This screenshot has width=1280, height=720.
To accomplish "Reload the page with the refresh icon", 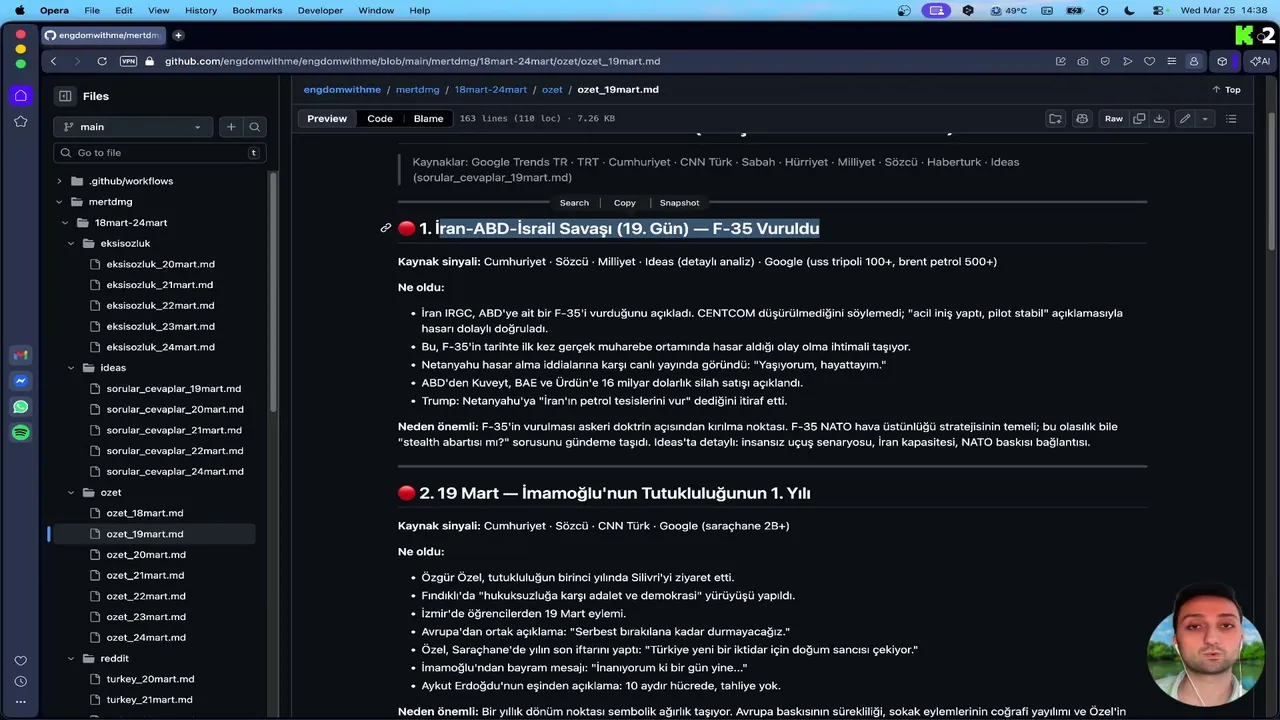I will [x=102, y=61].
